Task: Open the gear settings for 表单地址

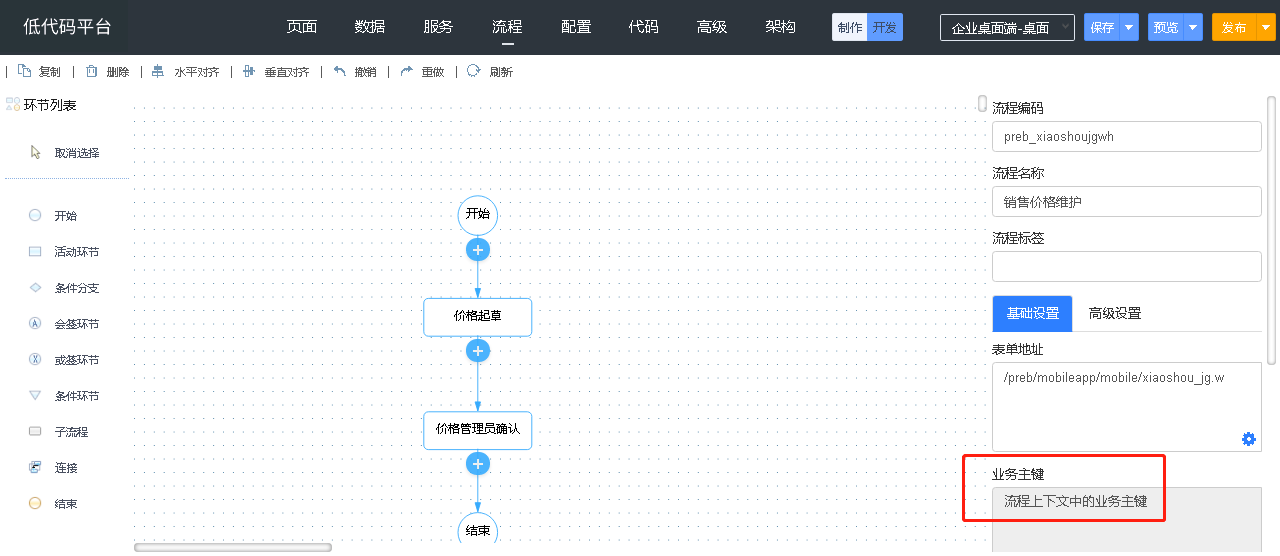Action: click(x=1248, y=438)
